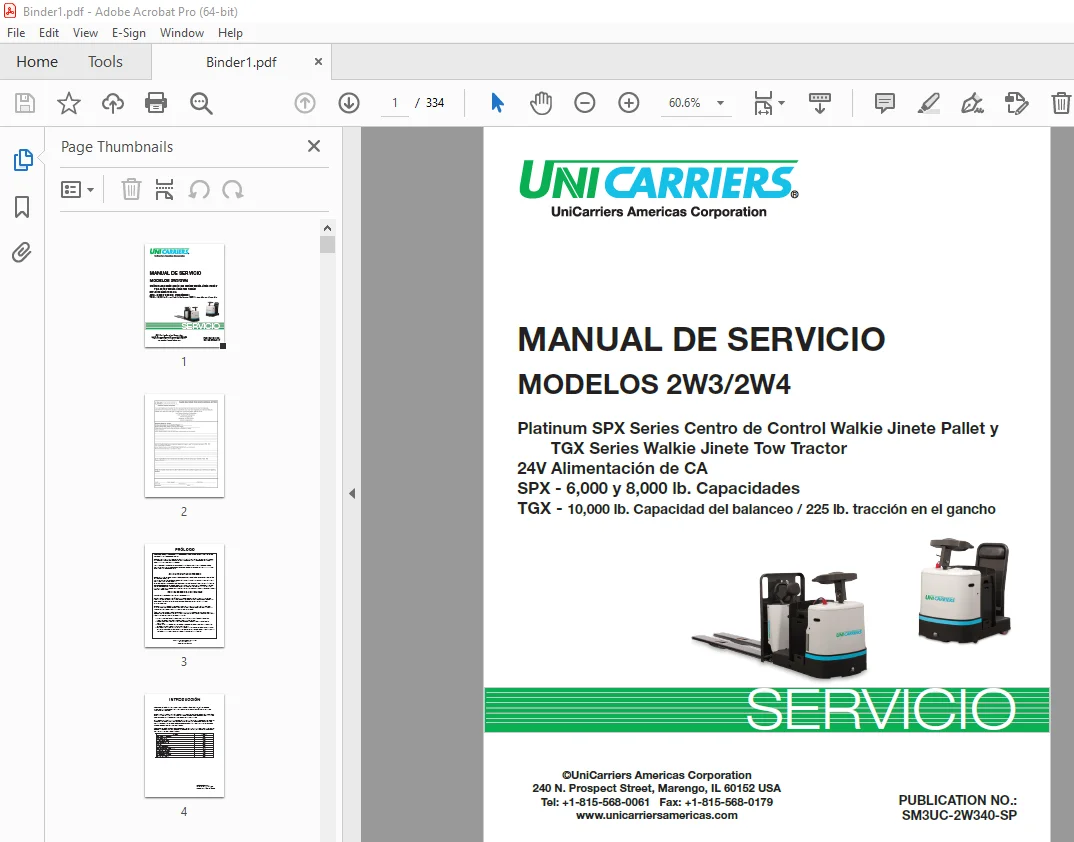
Task: Delete page with toolbar trash icon
Action: click(1061, 103)
